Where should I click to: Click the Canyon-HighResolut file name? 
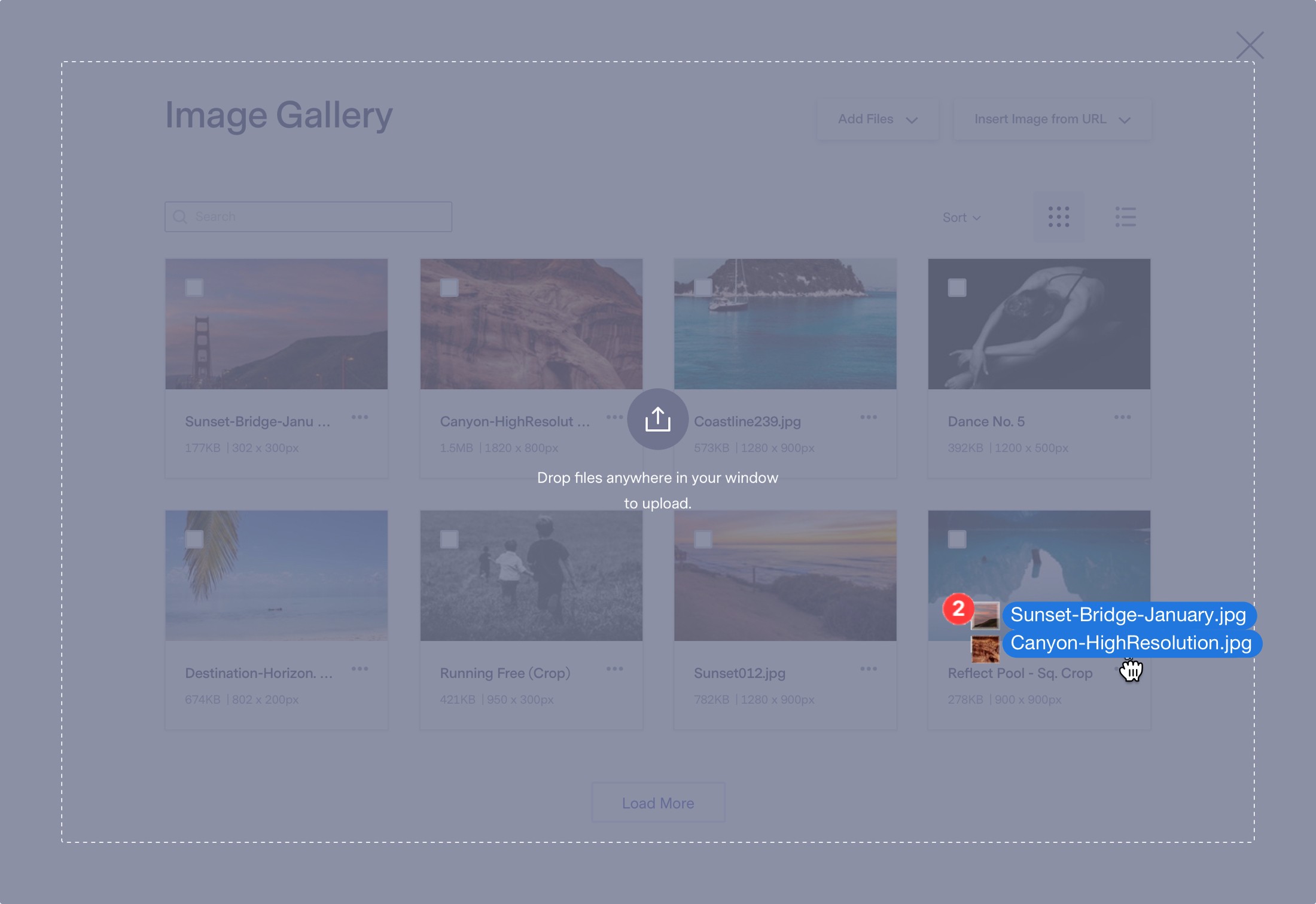514,422
